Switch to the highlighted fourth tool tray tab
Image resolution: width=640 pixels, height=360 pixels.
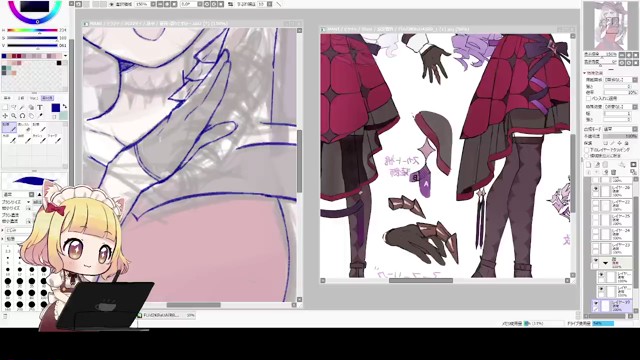coord(47,98)
